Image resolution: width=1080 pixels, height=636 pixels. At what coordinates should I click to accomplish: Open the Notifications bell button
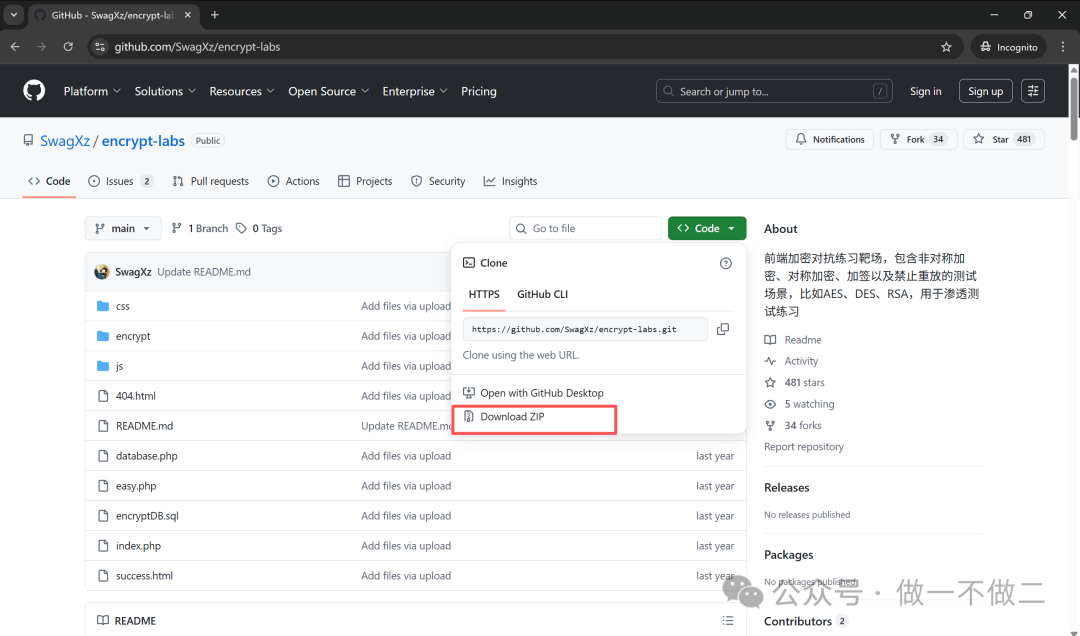pos(829,140)
